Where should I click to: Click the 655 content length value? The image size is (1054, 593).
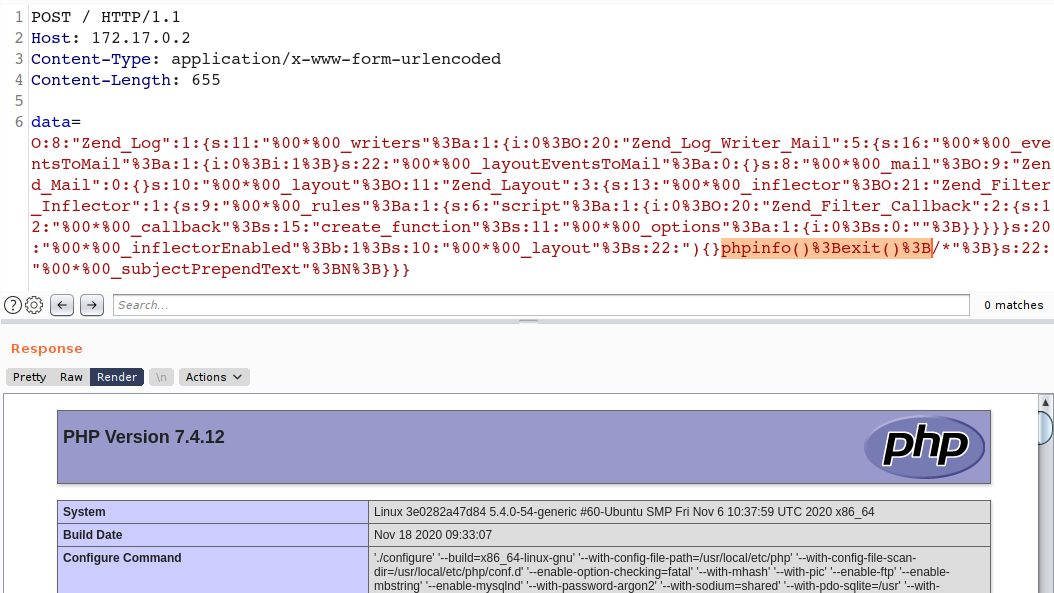[206, 80]
